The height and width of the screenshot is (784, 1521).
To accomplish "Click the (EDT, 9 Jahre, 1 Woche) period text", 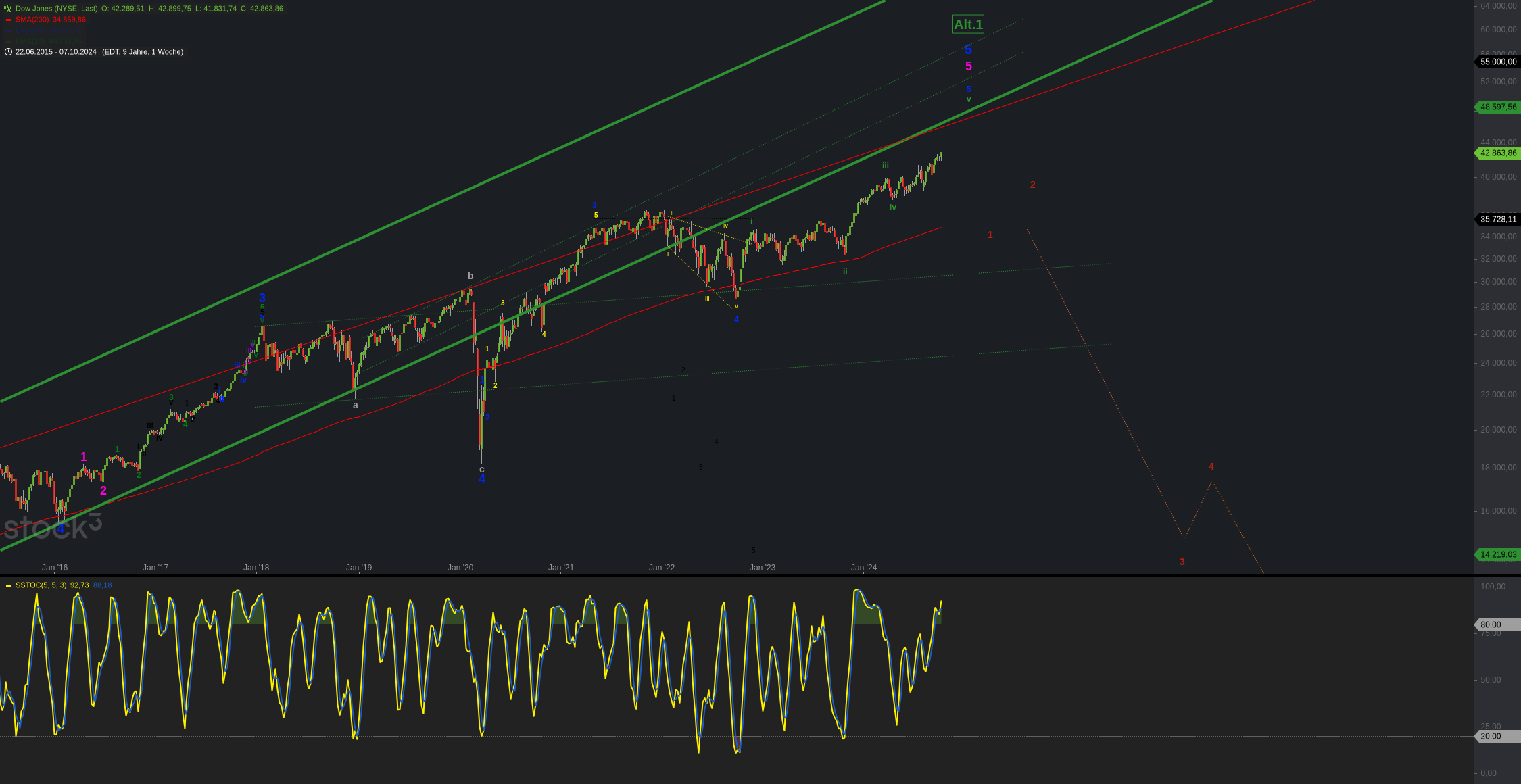I will pos(143,52).
